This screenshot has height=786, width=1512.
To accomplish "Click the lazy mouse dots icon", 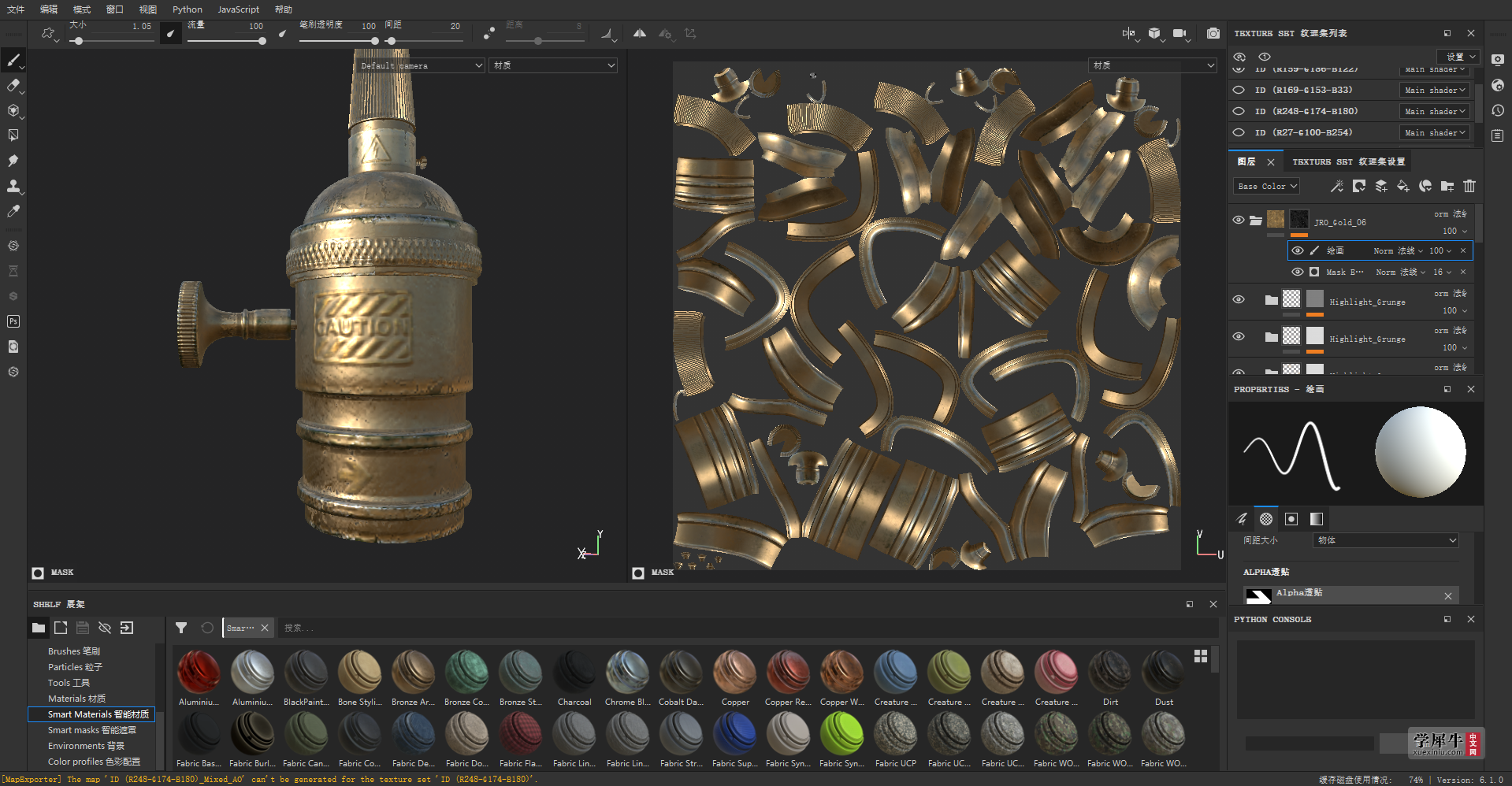I will pyautogui.click(x=489, y=34).
